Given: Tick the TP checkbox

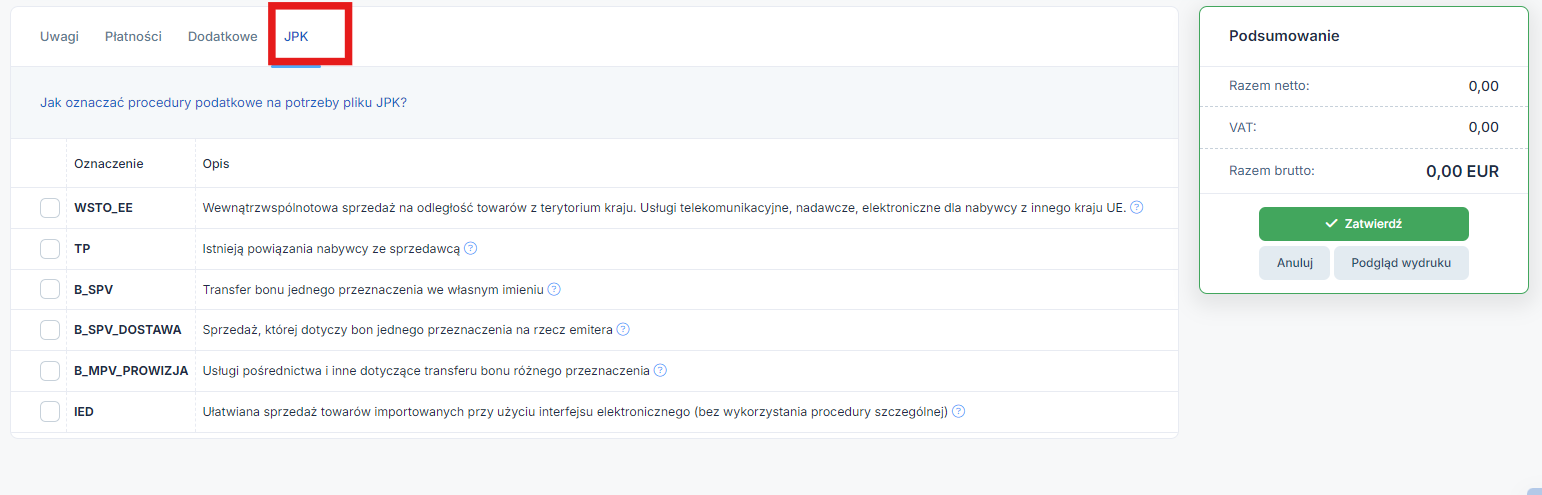Looking at the screenshot, I should pyautogui.click(x=50, y=249).
